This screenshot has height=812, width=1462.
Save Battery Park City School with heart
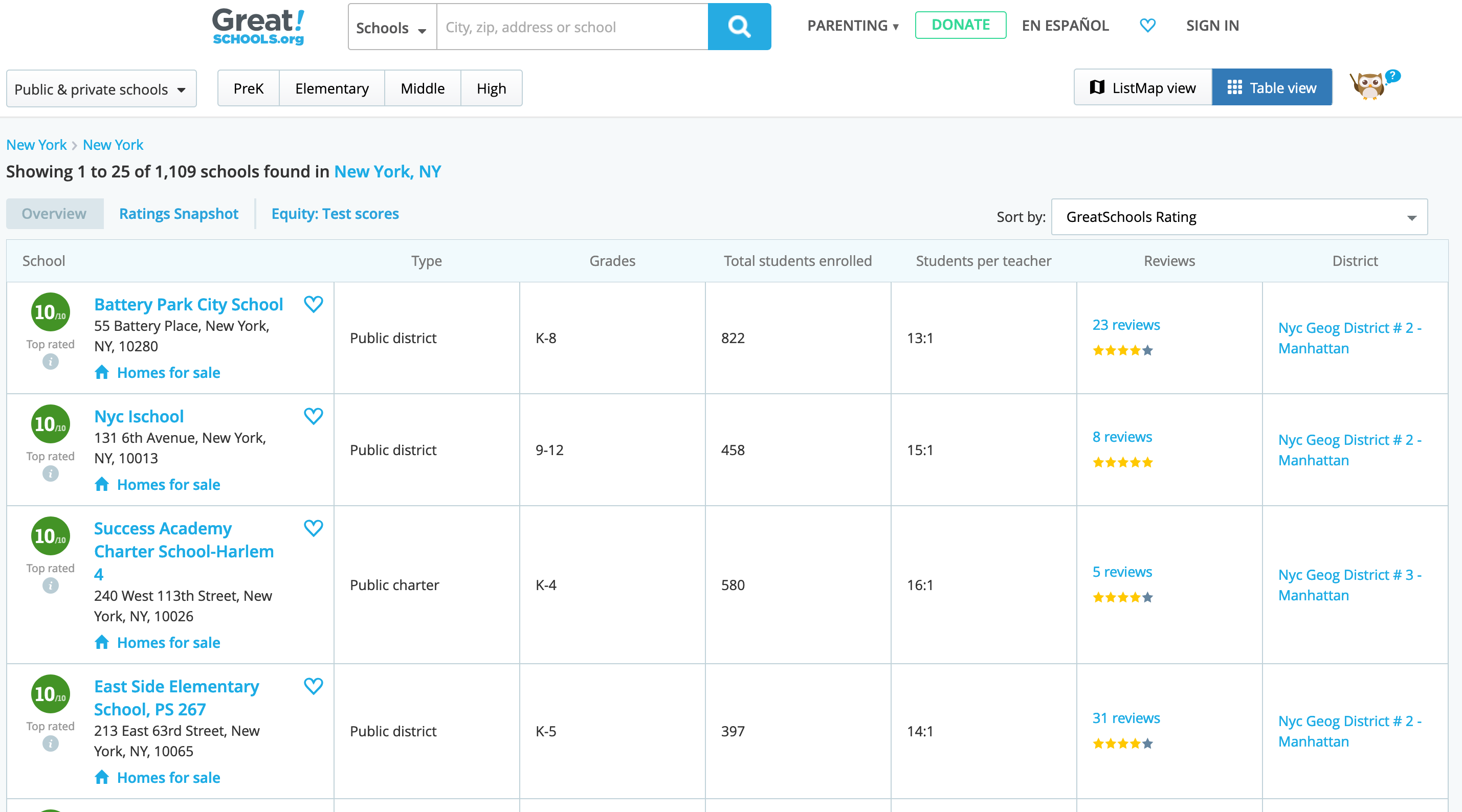pos(313,304)
